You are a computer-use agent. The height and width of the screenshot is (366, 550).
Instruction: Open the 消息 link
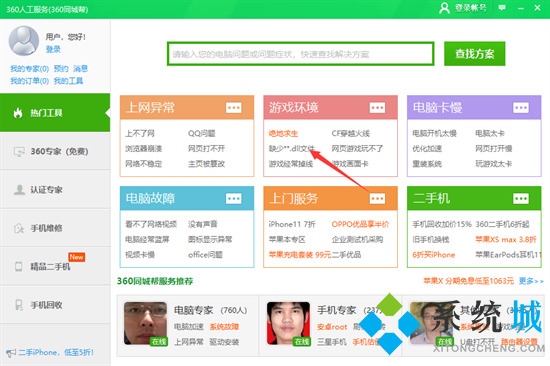80,69
